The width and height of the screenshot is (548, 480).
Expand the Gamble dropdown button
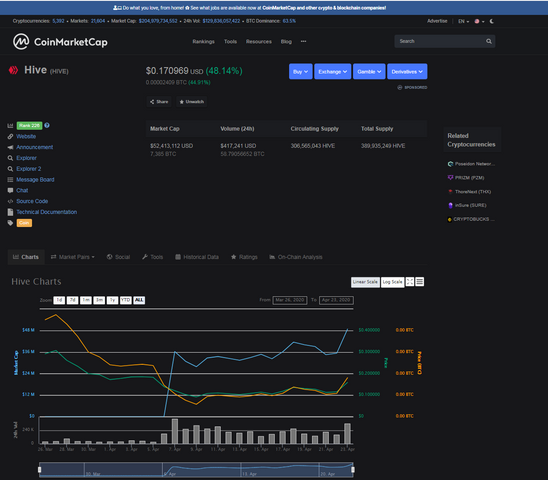369,71
